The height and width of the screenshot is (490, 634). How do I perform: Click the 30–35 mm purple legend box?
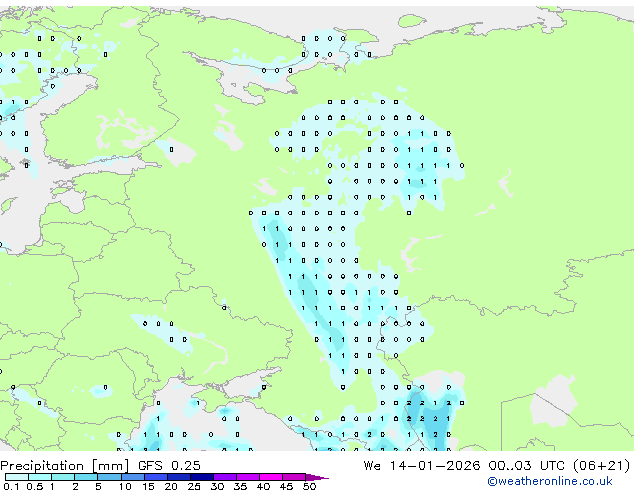[x=225, y=477]
